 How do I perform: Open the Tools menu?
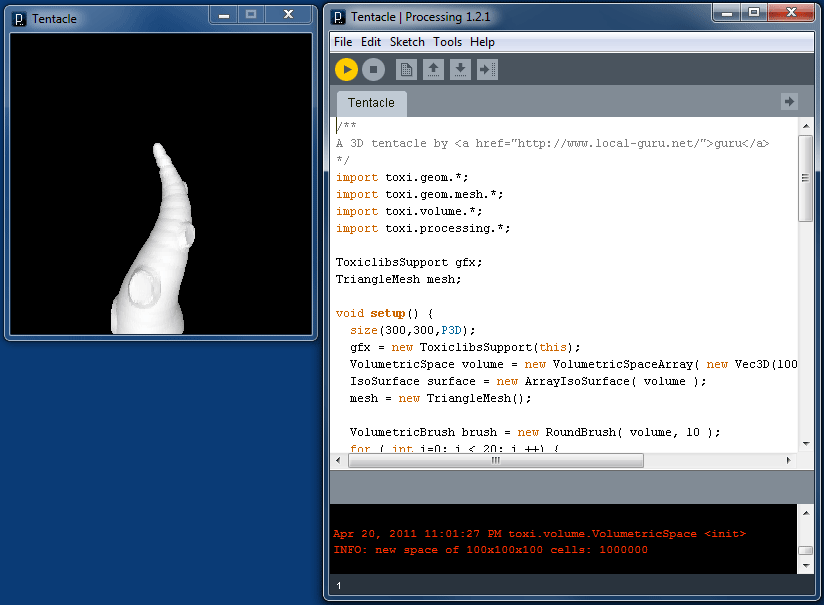point(447,42)
